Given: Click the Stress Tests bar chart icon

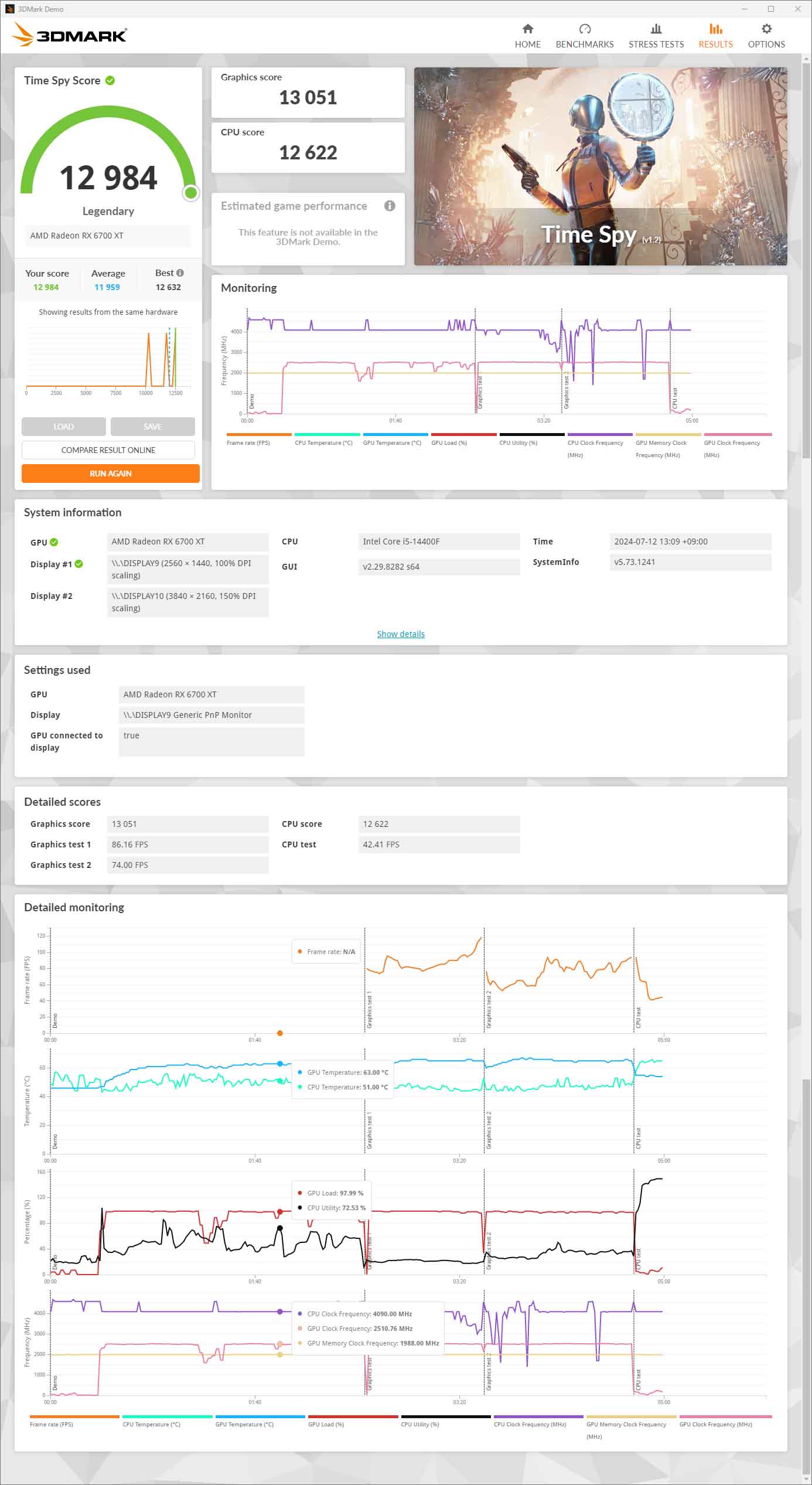Looking at the screenshot, I should tap(656, 29).
